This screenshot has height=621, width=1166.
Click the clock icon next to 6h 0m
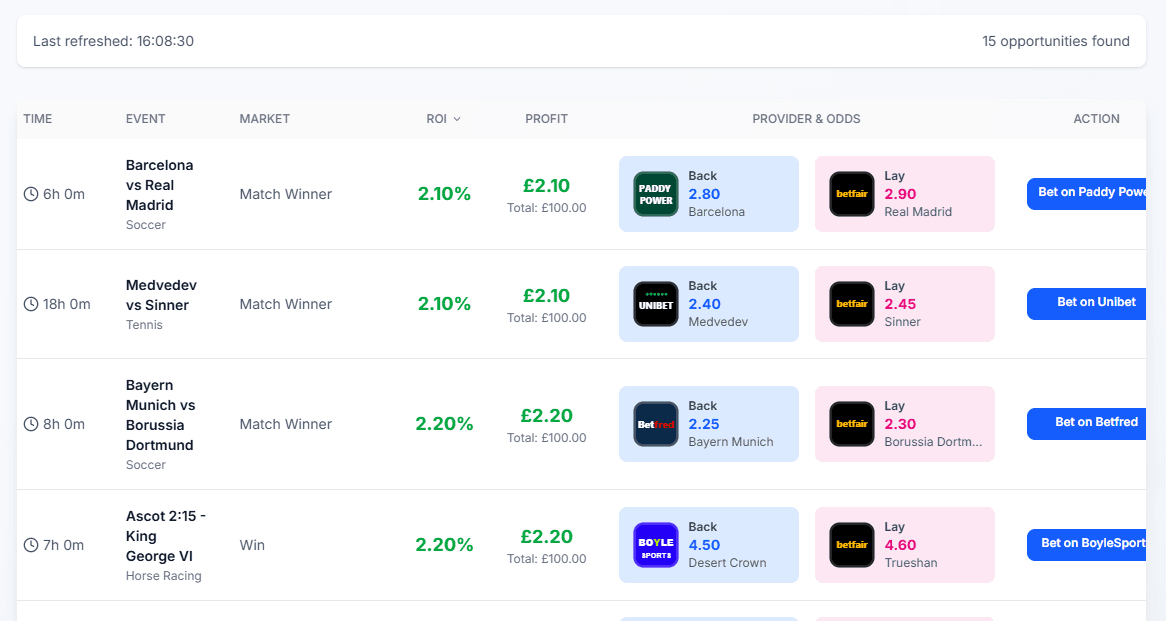point(30,193)
